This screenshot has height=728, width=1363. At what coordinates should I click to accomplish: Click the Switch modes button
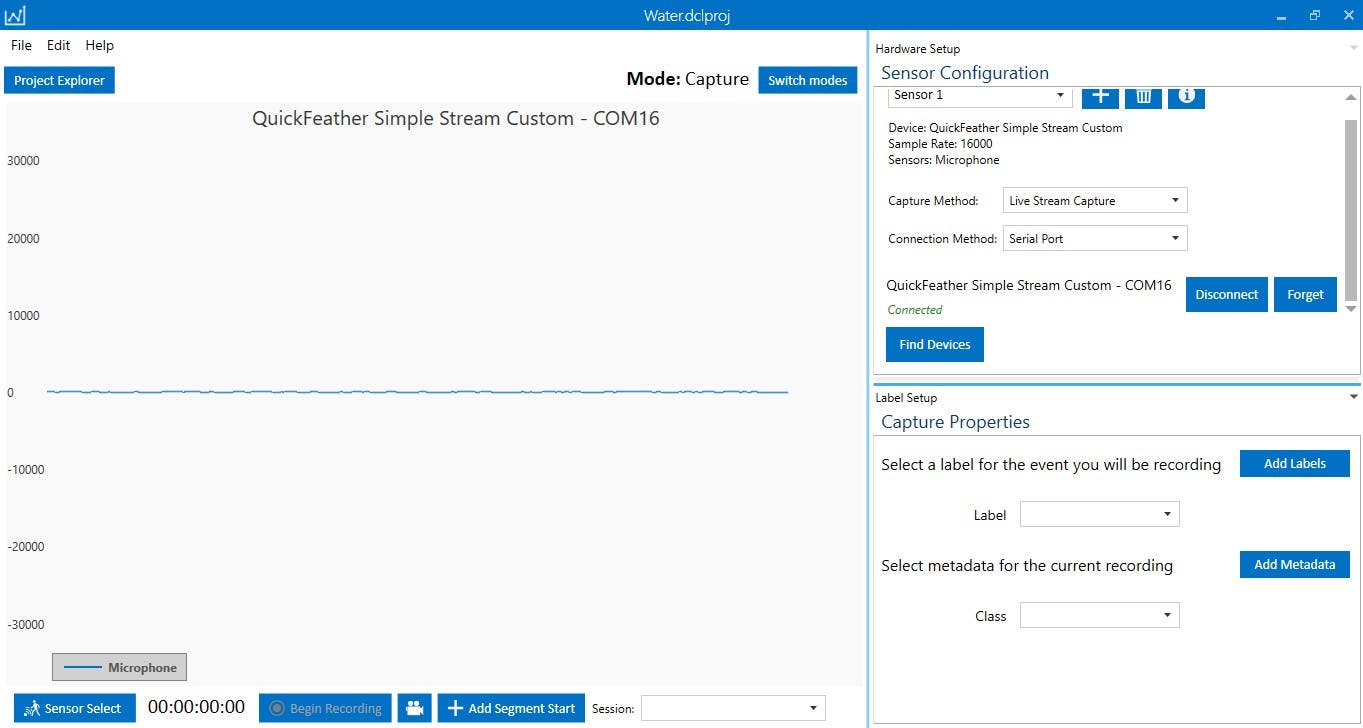(x=807, y=80)
